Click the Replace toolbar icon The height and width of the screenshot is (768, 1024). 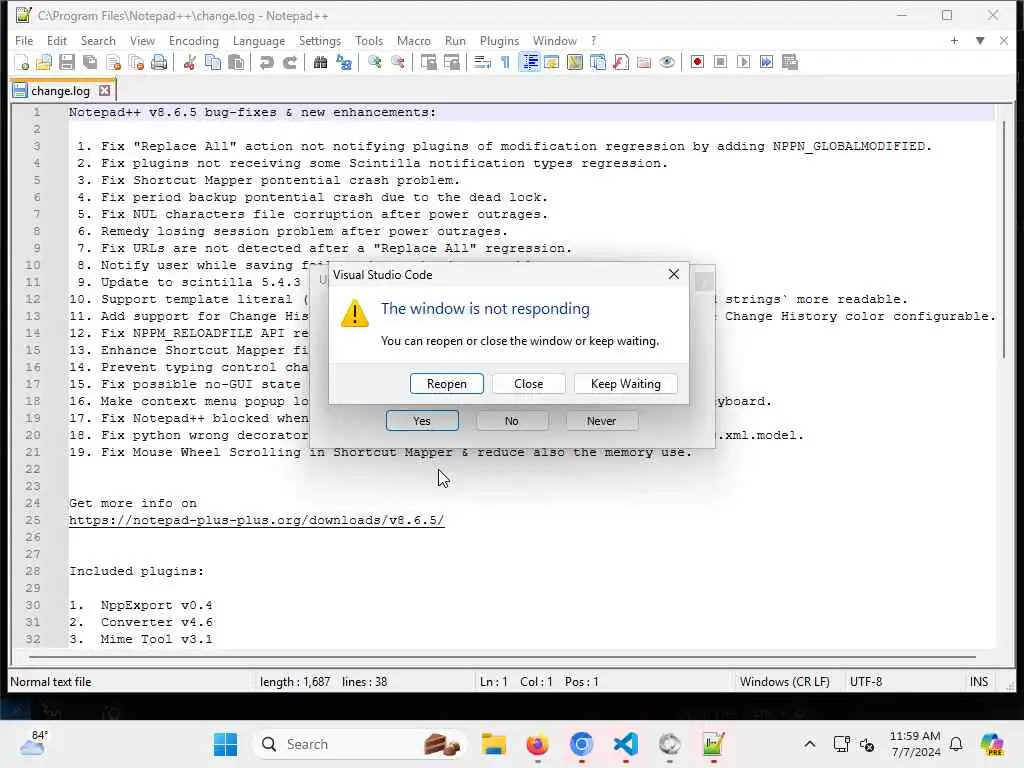click(x=344, y=63)
